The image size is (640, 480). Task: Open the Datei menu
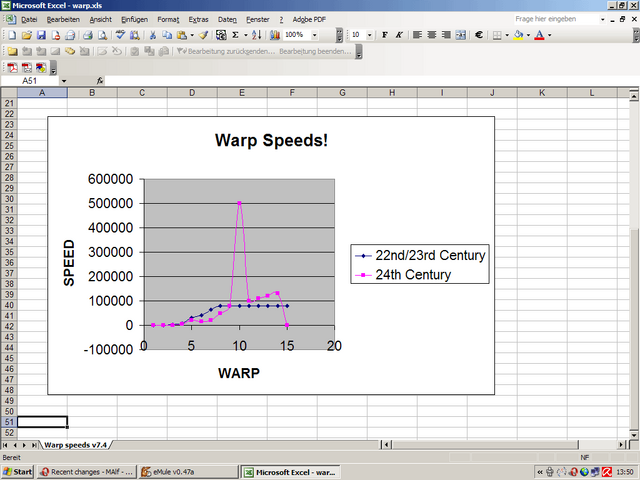[29, 19]
